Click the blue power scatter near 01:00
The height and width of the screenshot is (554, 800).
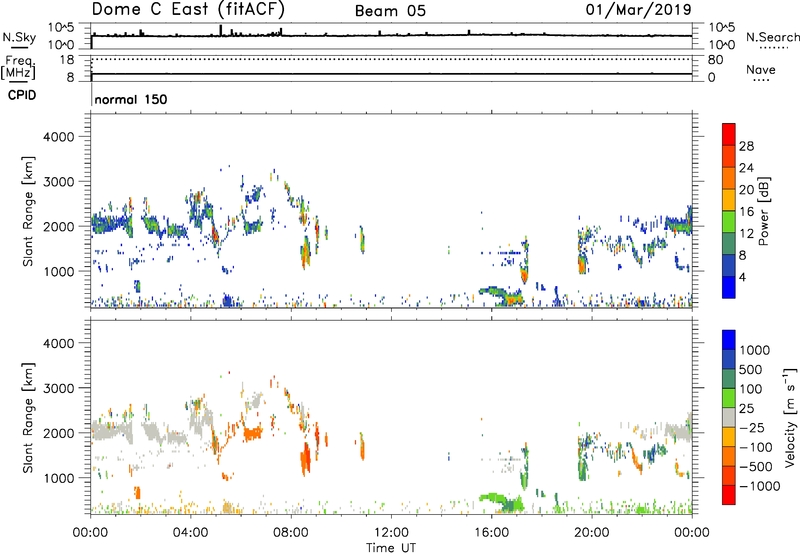110,223
